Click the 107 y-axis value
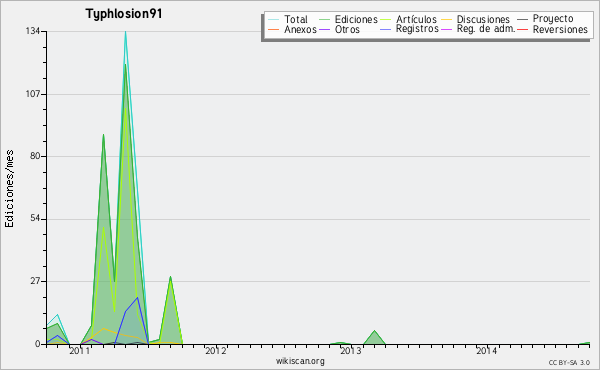Screen dimensions: 600x370 [33, 94]
